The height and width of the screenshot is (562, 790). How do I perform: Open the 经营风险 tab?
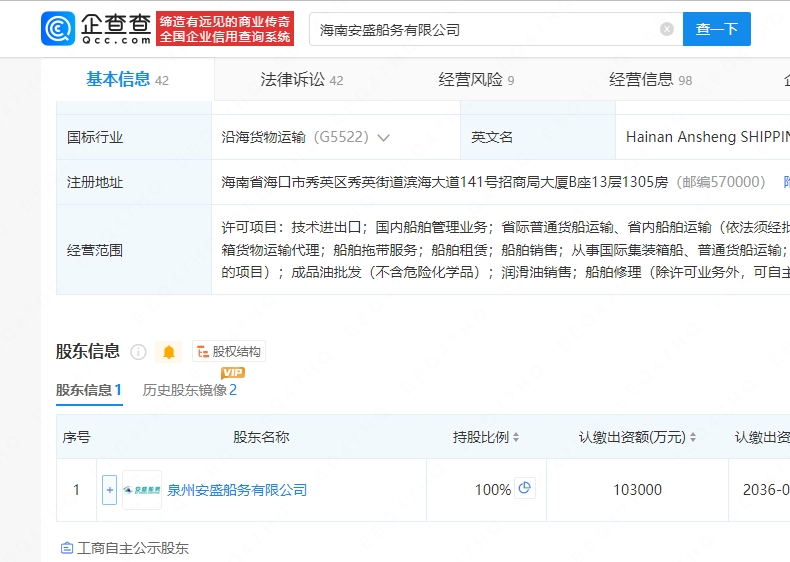coord(476,80)
